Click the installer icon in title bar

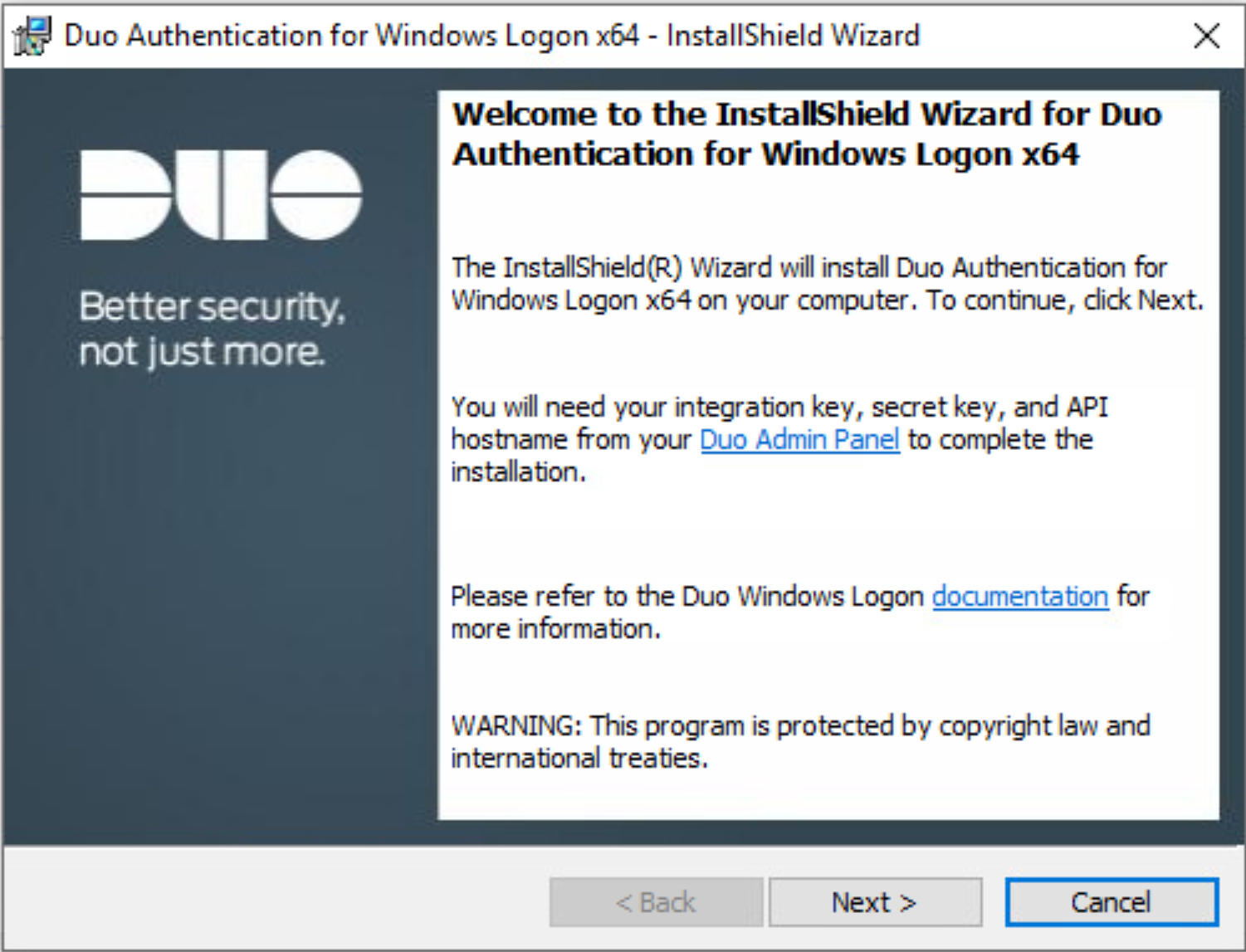point(32,37)
